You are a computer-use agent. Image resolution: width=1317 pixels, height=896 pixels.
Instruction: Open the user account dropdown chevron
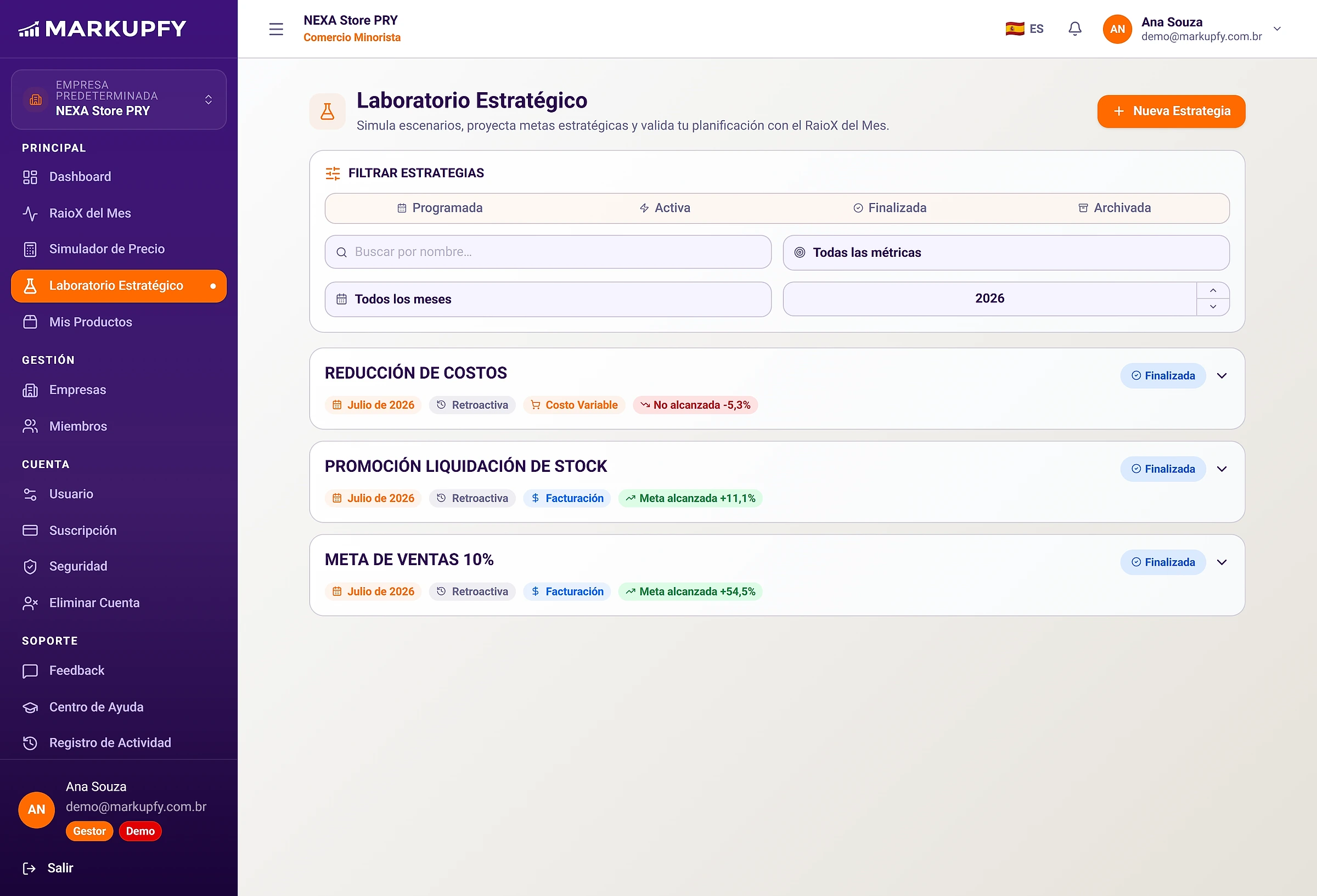point(1277,29)
